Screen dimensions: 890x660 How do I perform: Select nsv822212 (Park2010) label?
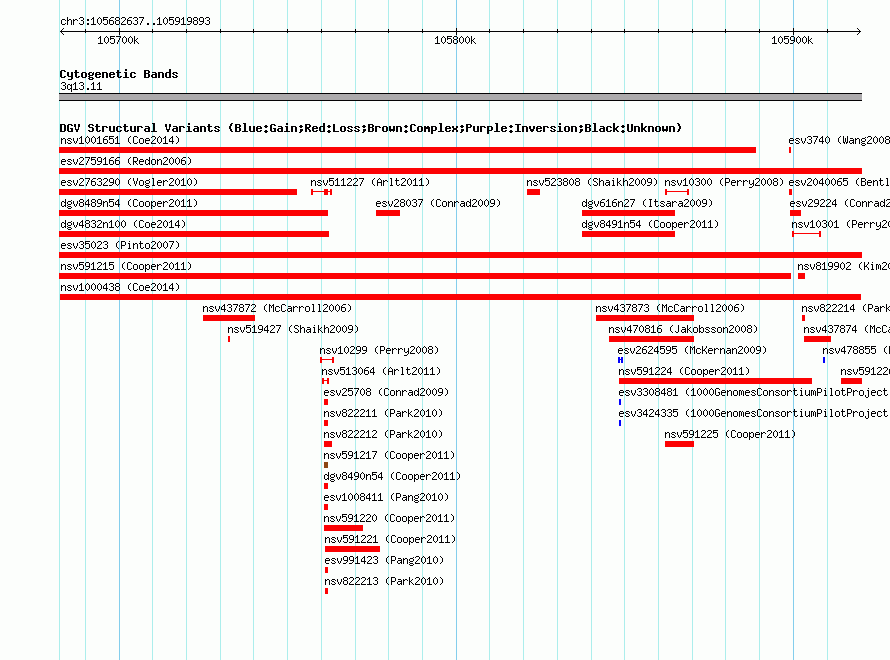383,434
